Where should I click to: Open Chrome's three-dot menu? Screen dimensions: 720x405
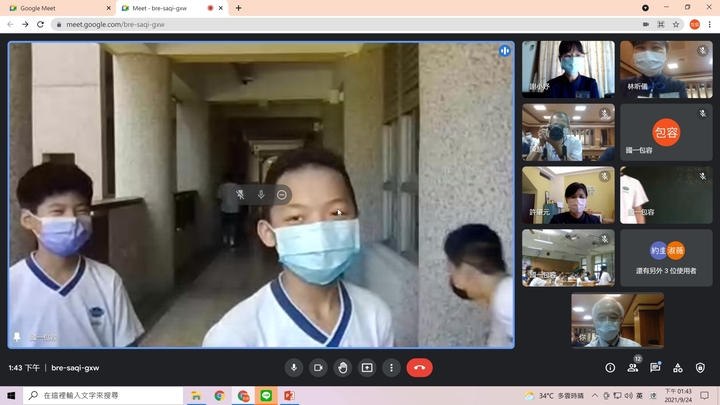(x=708, y=24)
